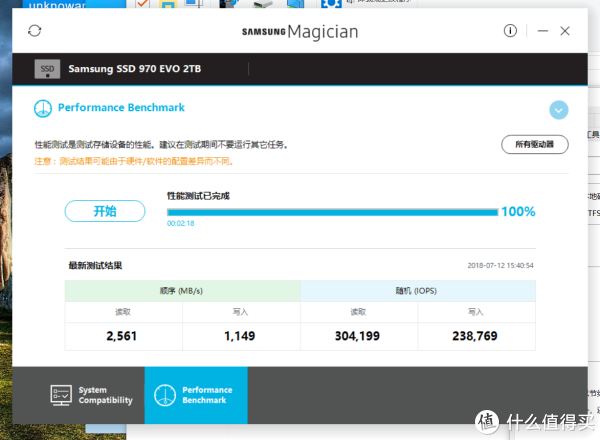Click the elapsed time 00:02:18
This screenshot has width=600, height=440.
tap(181, 223)
